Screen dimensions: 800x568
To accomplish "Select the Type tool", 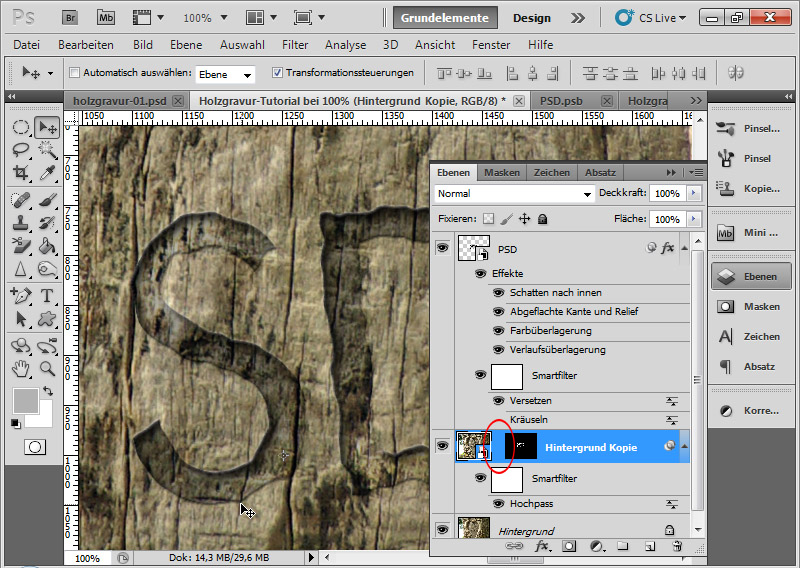I will [47, 295].
